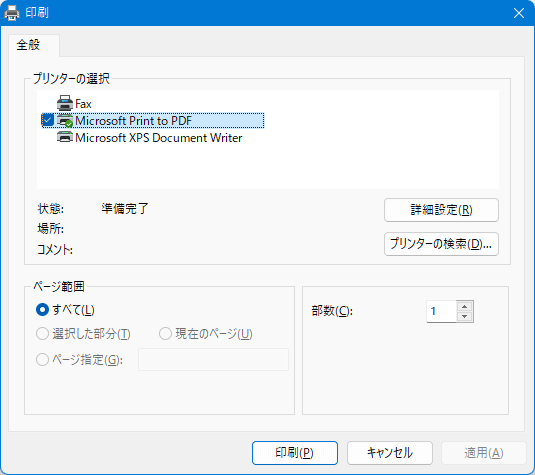The image size is (535, 475).
Task: Click the 適用(A) button
Action: point(484,453)
